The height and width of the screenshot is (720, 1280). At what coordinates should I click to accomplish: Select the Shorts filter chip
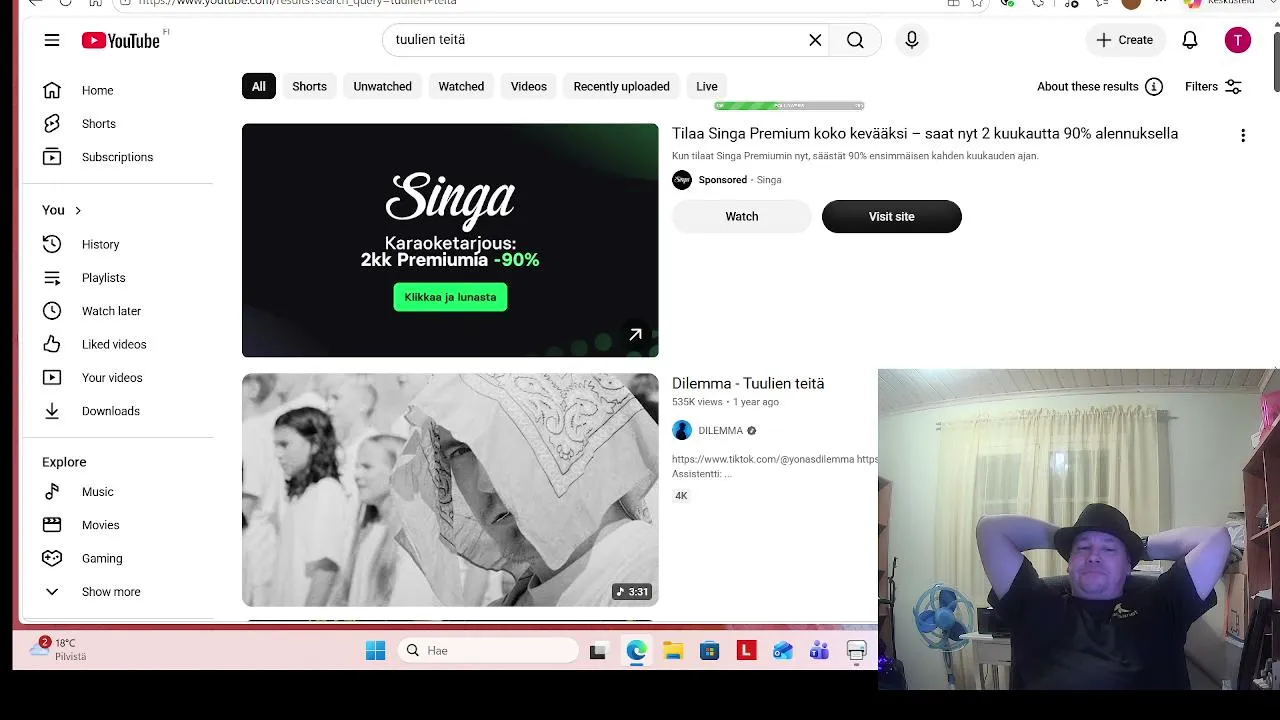[x=309, y=86]
